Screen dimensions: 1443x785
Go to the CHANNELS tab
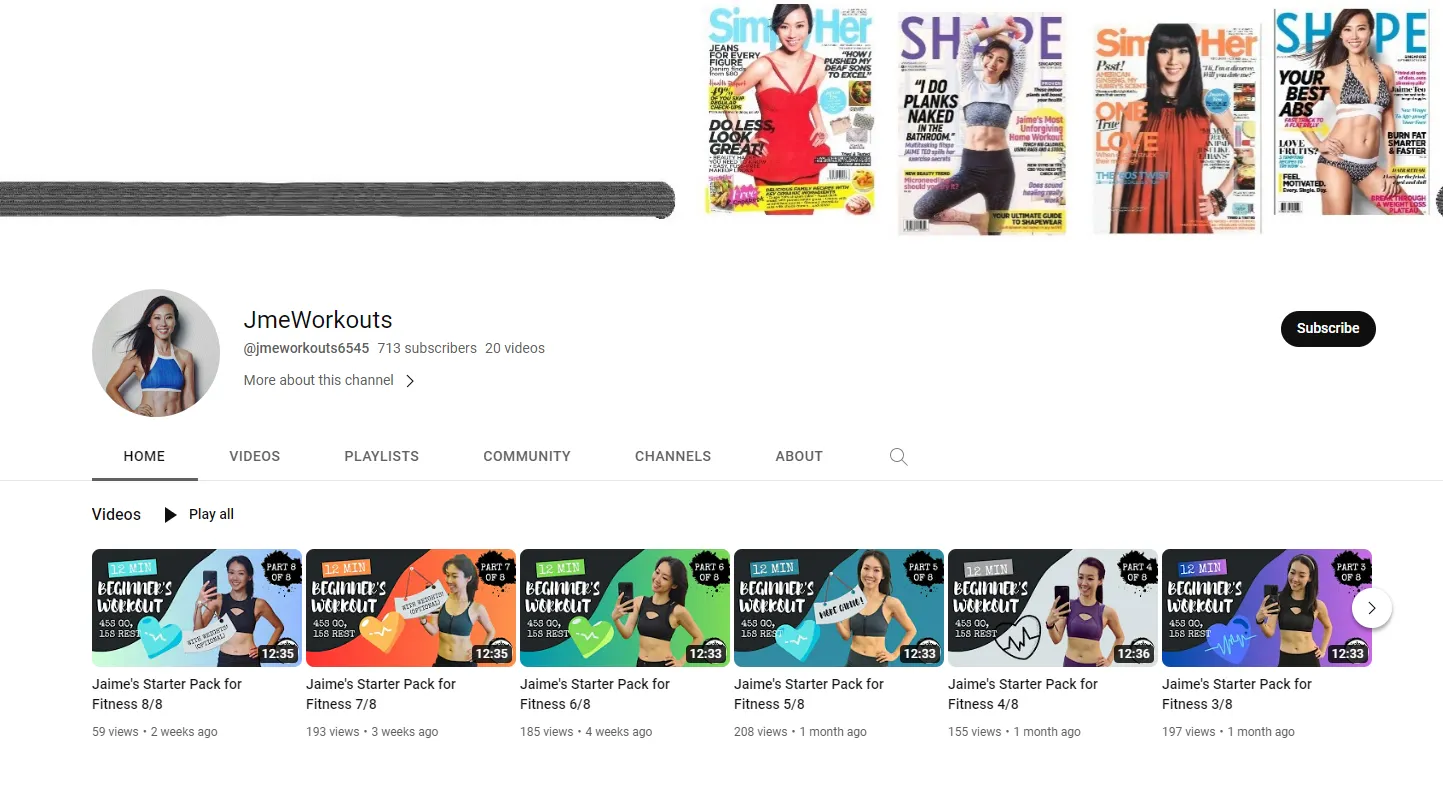tap(673, 456)
